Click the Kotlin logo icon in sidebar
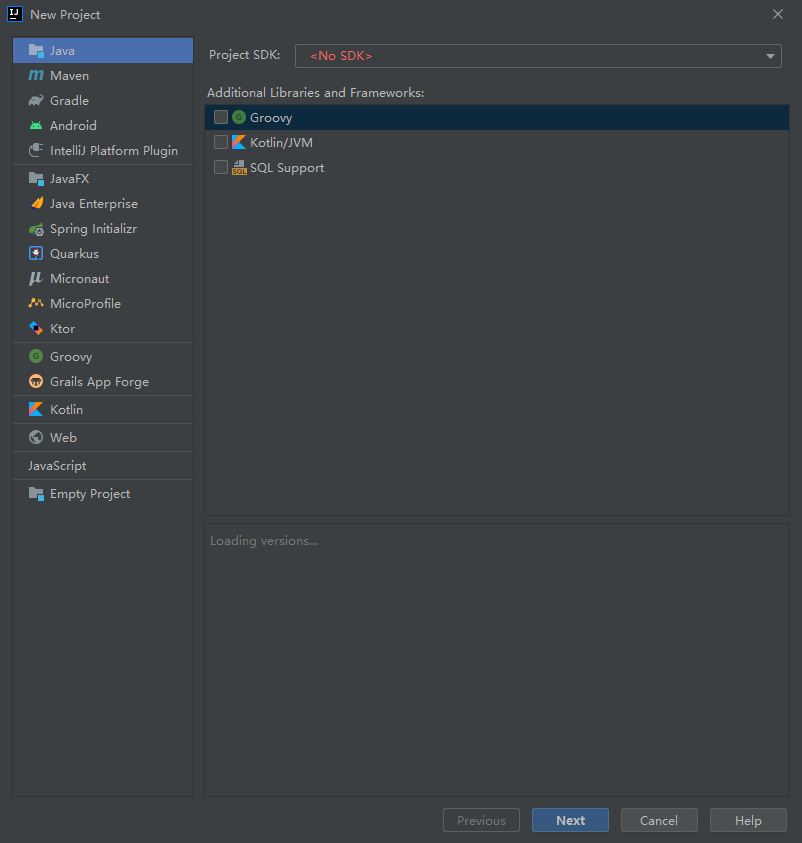The image size is (802, 843). pos(36,409)
